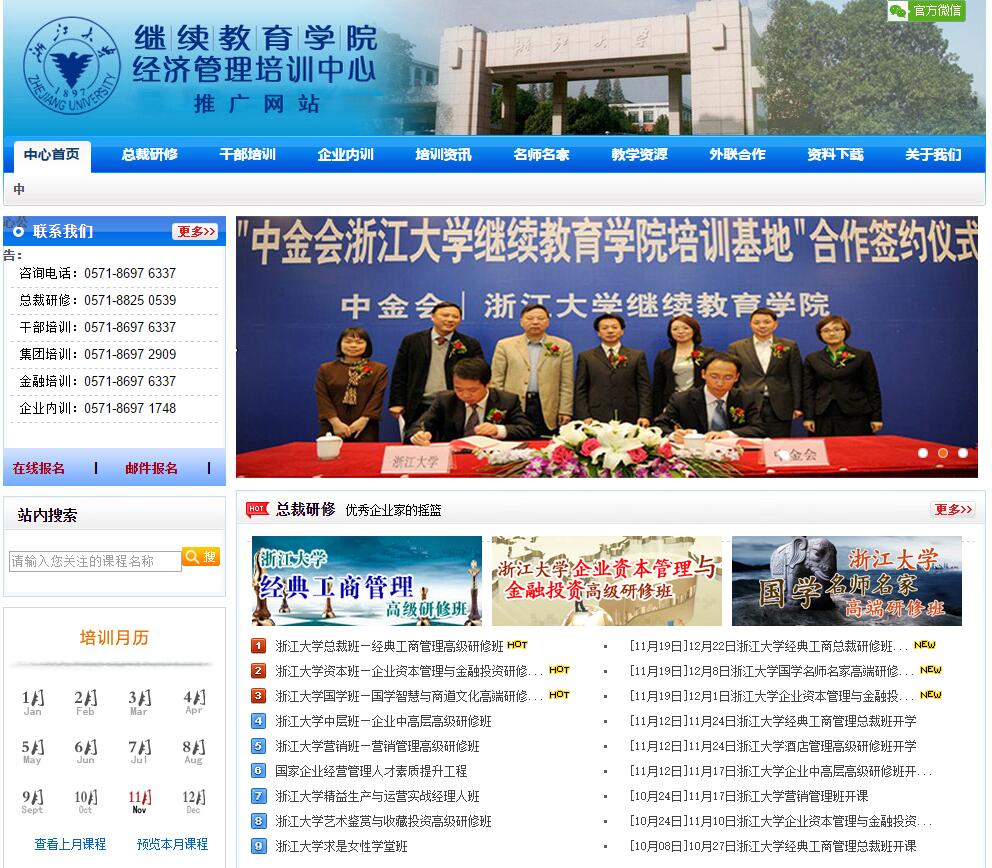Click number 8 icon of 艺术鉴赏 row
Viewport: 992px width, 868px height.
258,821
